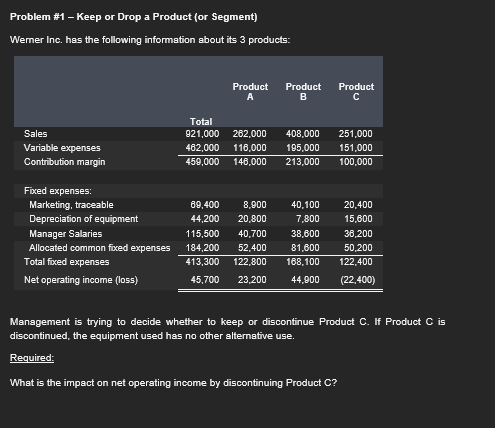This screenshot has width=495, height=428.
Task: Click the 'Product C' column header
Action: (356, 92)
